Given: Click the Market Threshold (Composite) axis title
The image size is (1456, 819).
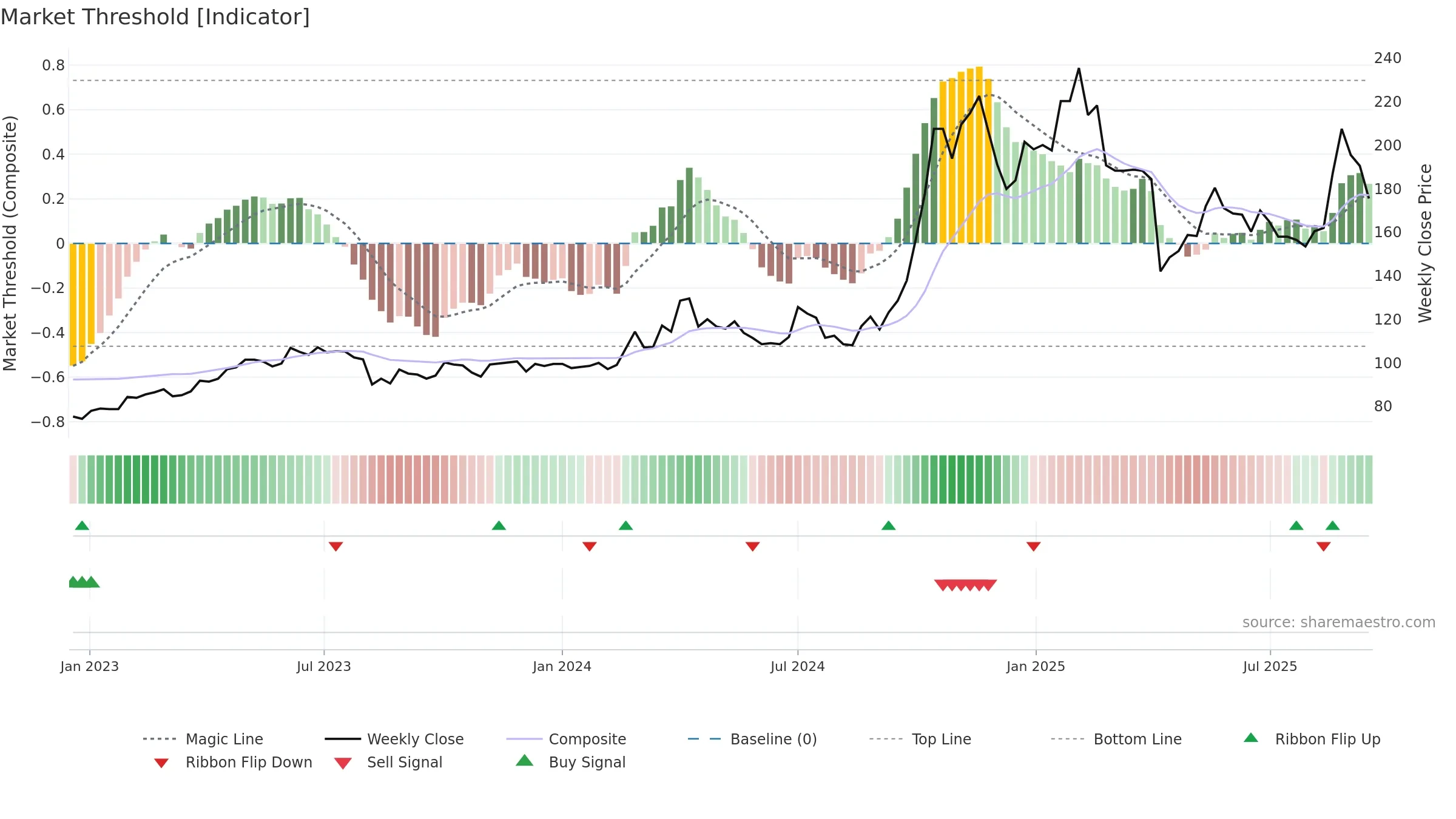Looking at the screenshot, I should point(10,243).
